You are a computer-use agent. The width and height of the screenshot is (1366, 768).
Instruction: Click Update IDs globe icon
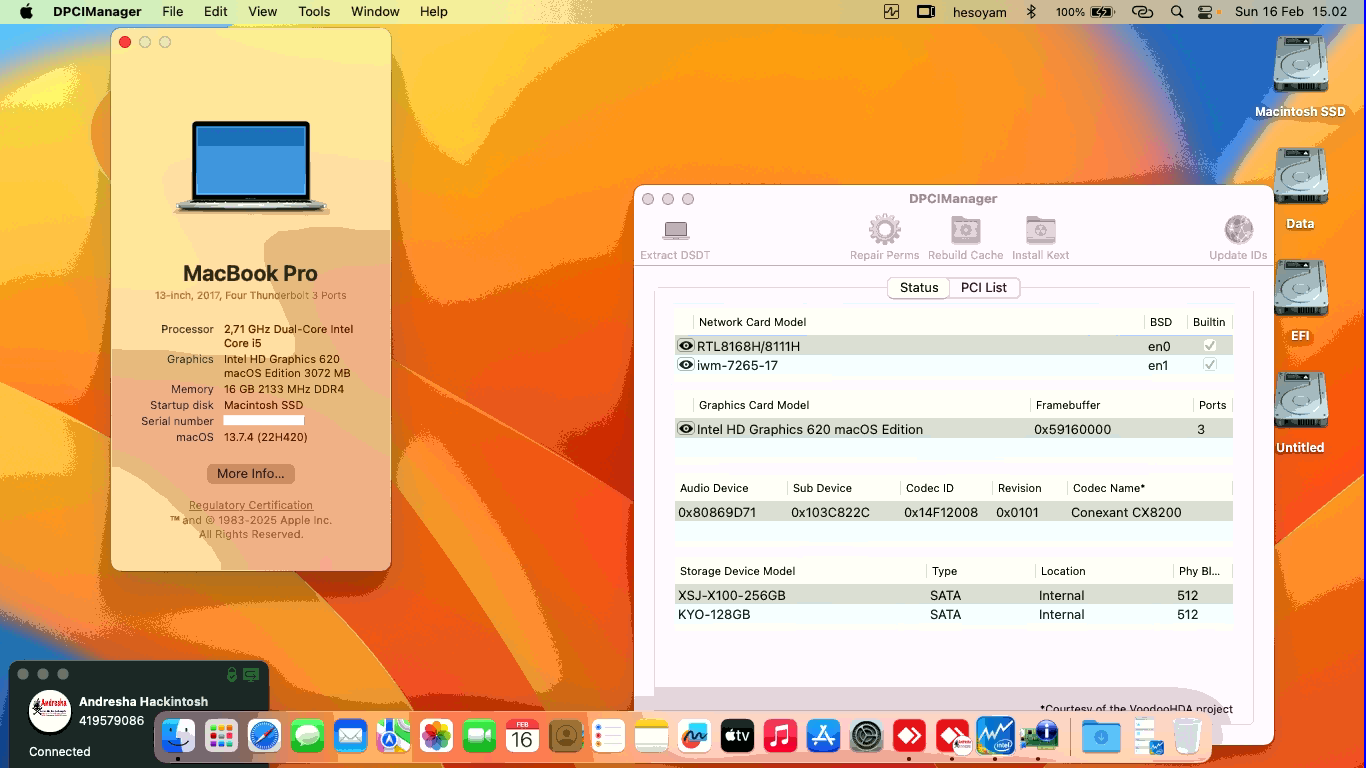pos(1239,230)
